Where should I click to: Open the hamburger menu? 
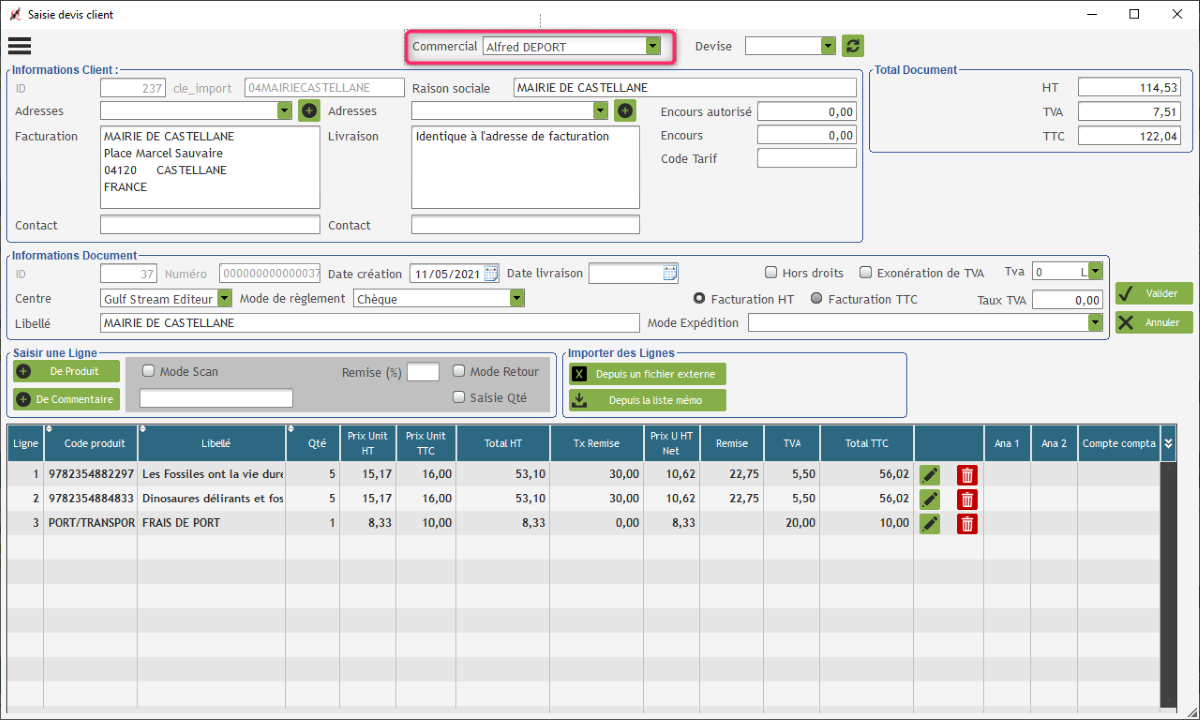(19, 46)
